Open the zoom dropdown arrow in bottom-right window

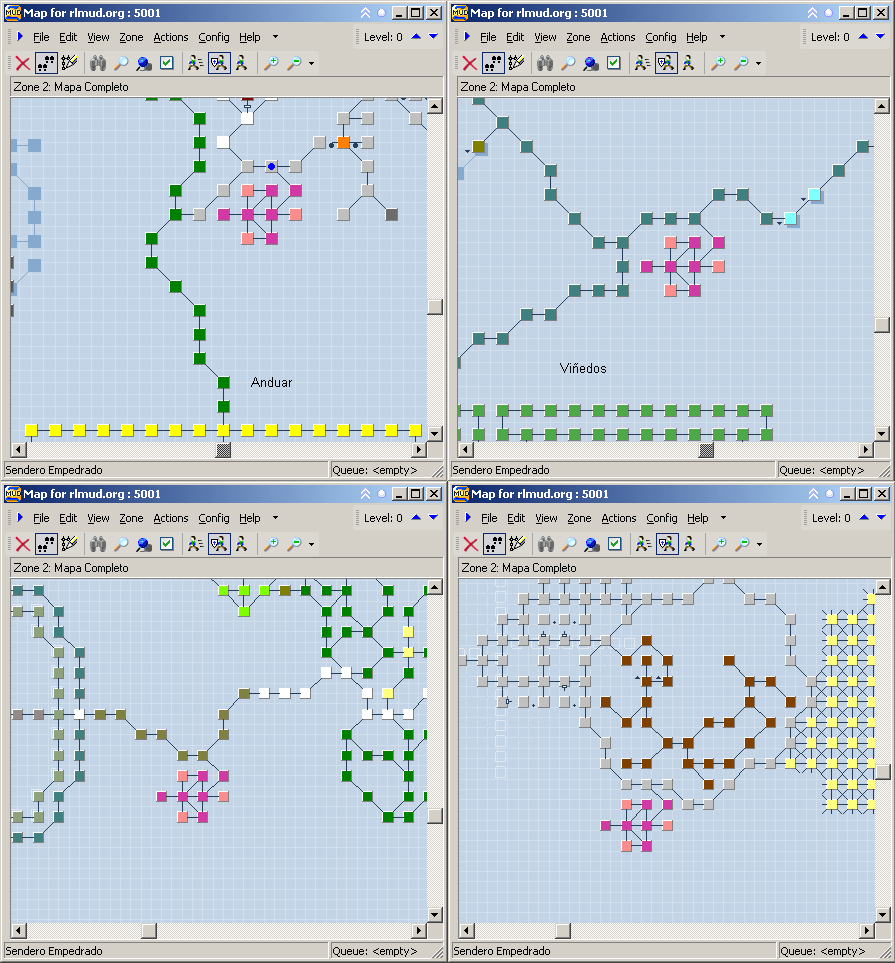coord(760,544)
